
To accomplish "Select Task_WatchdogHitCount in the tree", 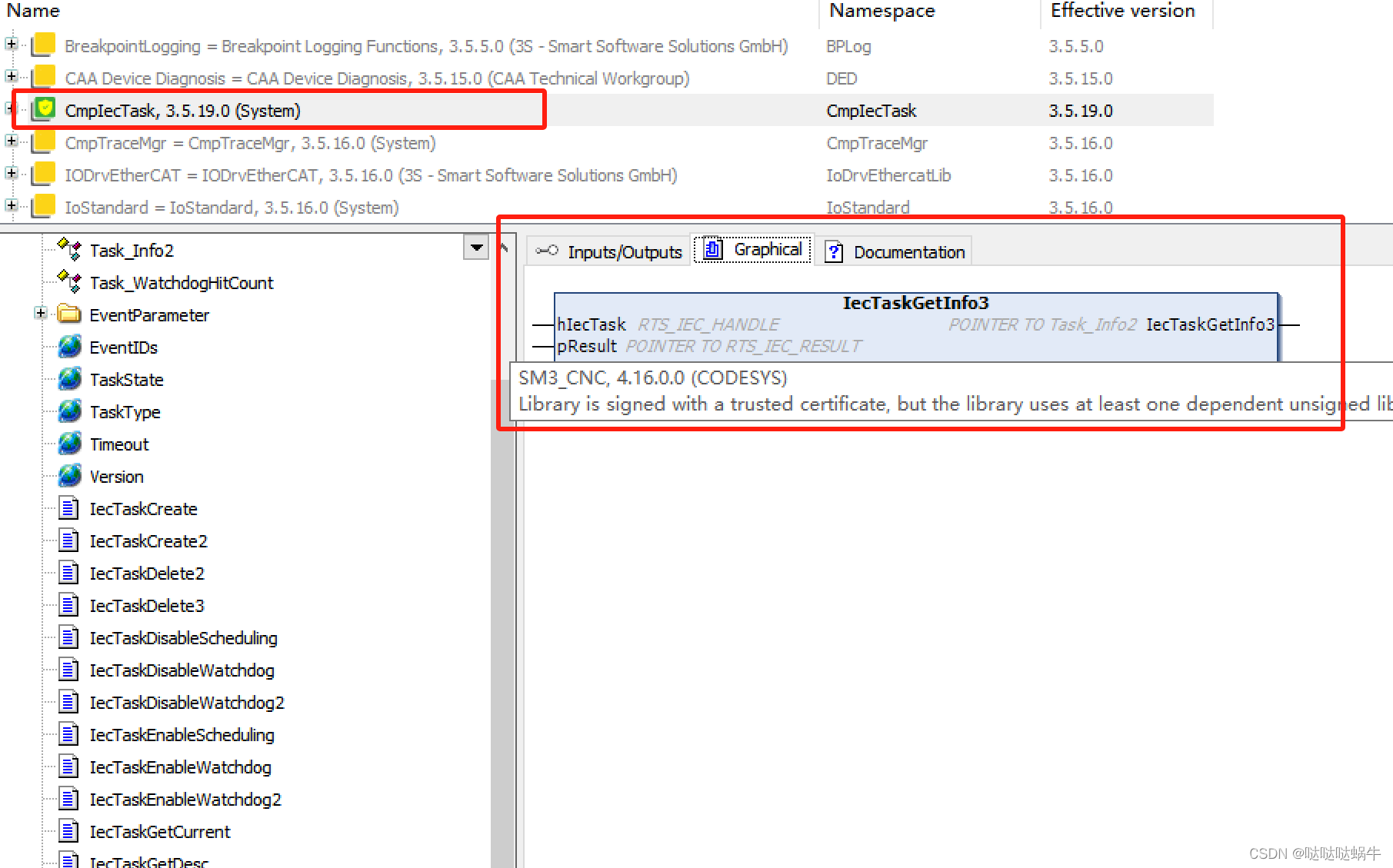I will (182, 283).
